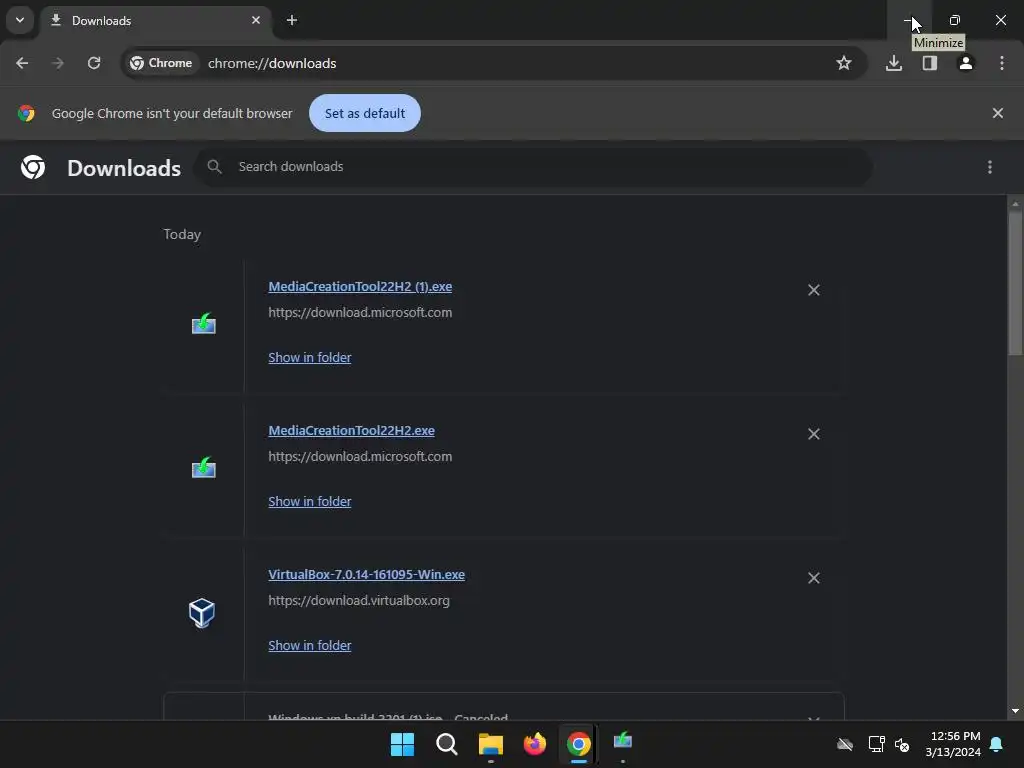Click the Chrome site info chip
The width and height of the screenshot is (1024, 768).
pos(161,63)
